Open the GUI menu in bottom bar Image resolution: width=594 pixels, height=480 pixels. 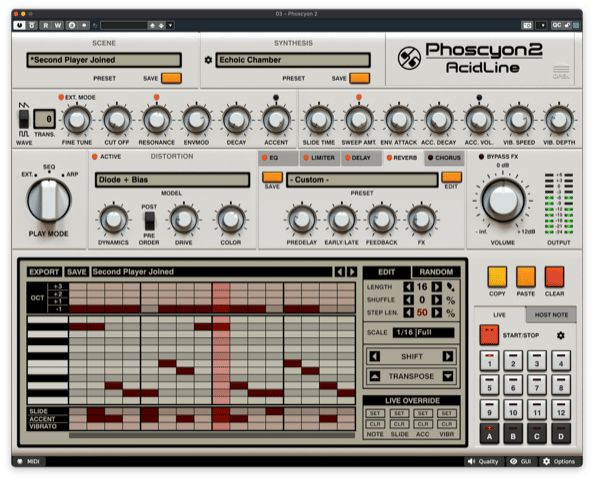point(521,461)
